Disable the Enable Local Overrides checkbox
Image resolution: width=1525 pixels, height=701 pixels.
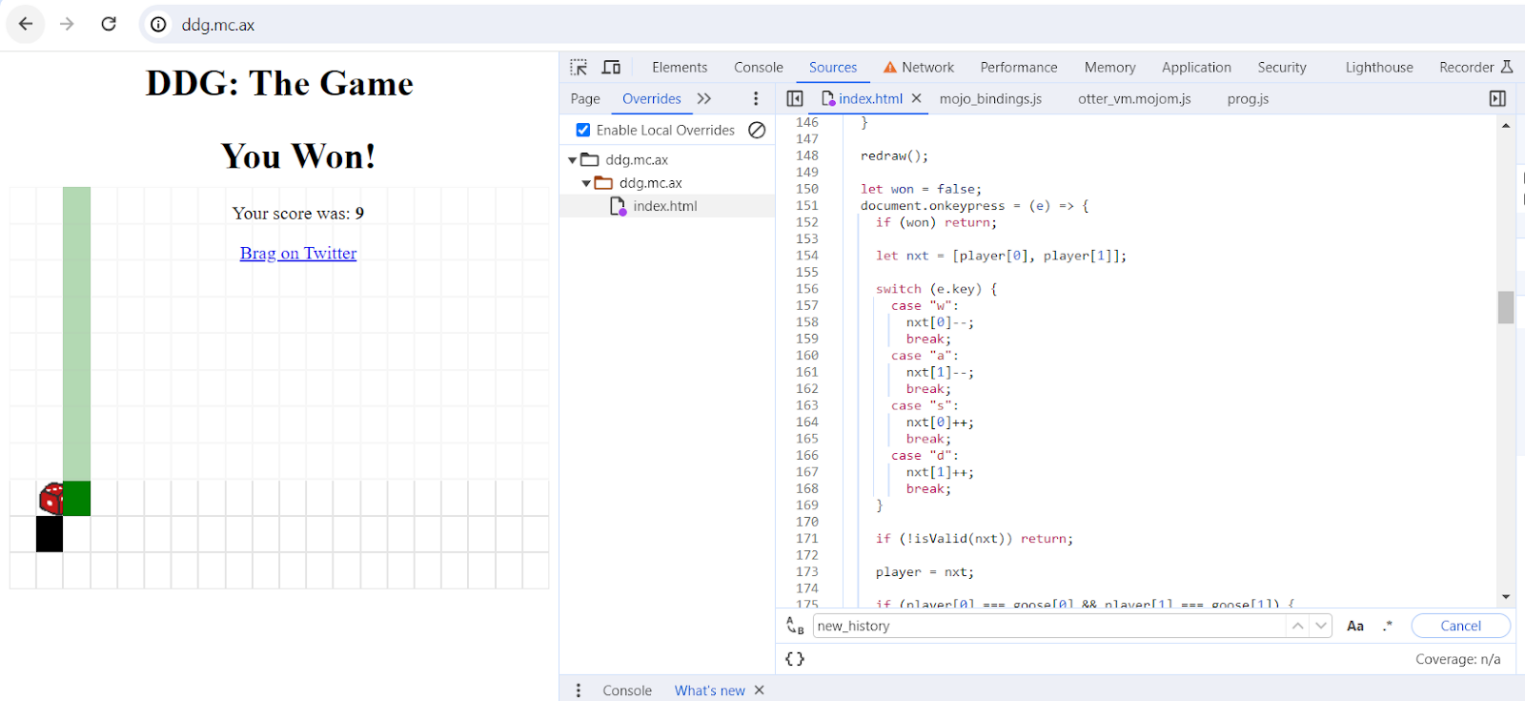click(x=583, y=130)
